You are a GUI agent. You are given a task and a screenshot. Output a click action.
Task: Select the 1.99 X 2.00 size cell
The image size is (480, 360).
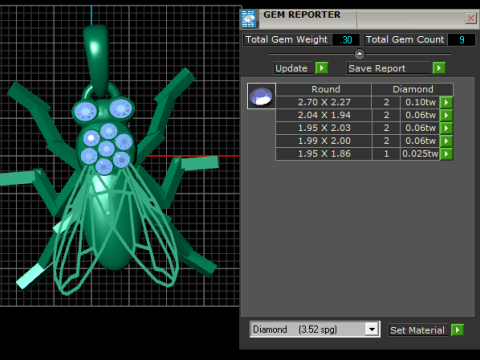pyautogui.click(x=324, y=141)
